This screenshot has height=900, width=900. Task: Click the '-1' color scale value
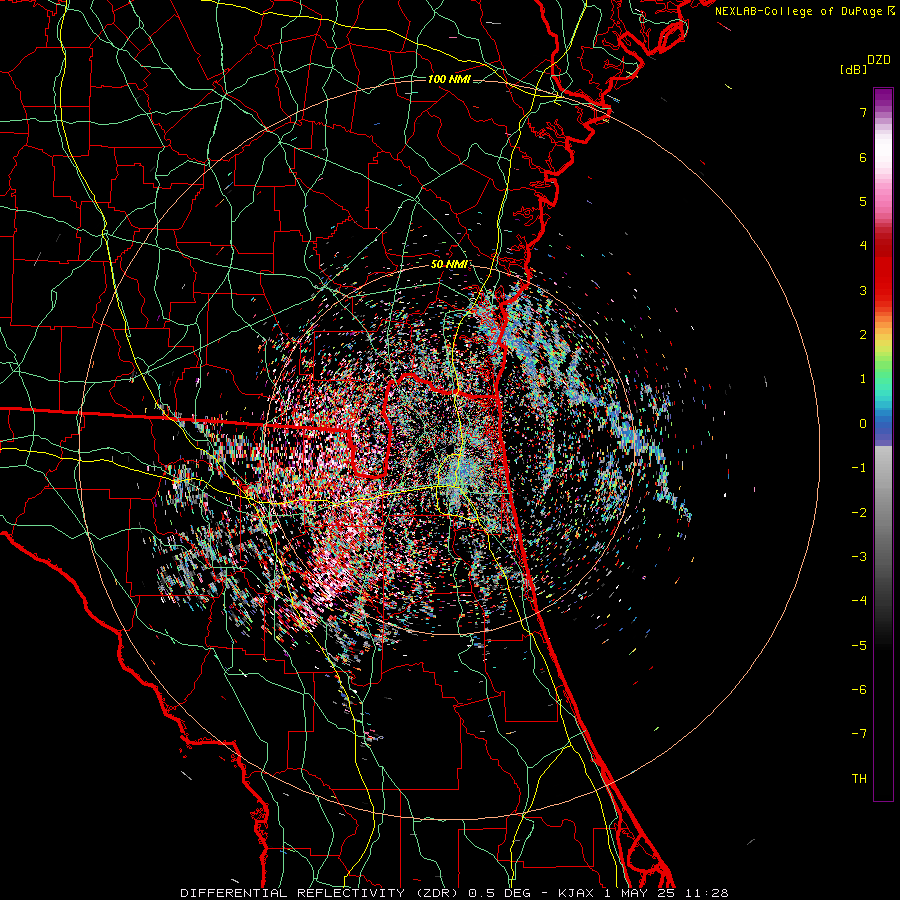click(x=859, y=468)
